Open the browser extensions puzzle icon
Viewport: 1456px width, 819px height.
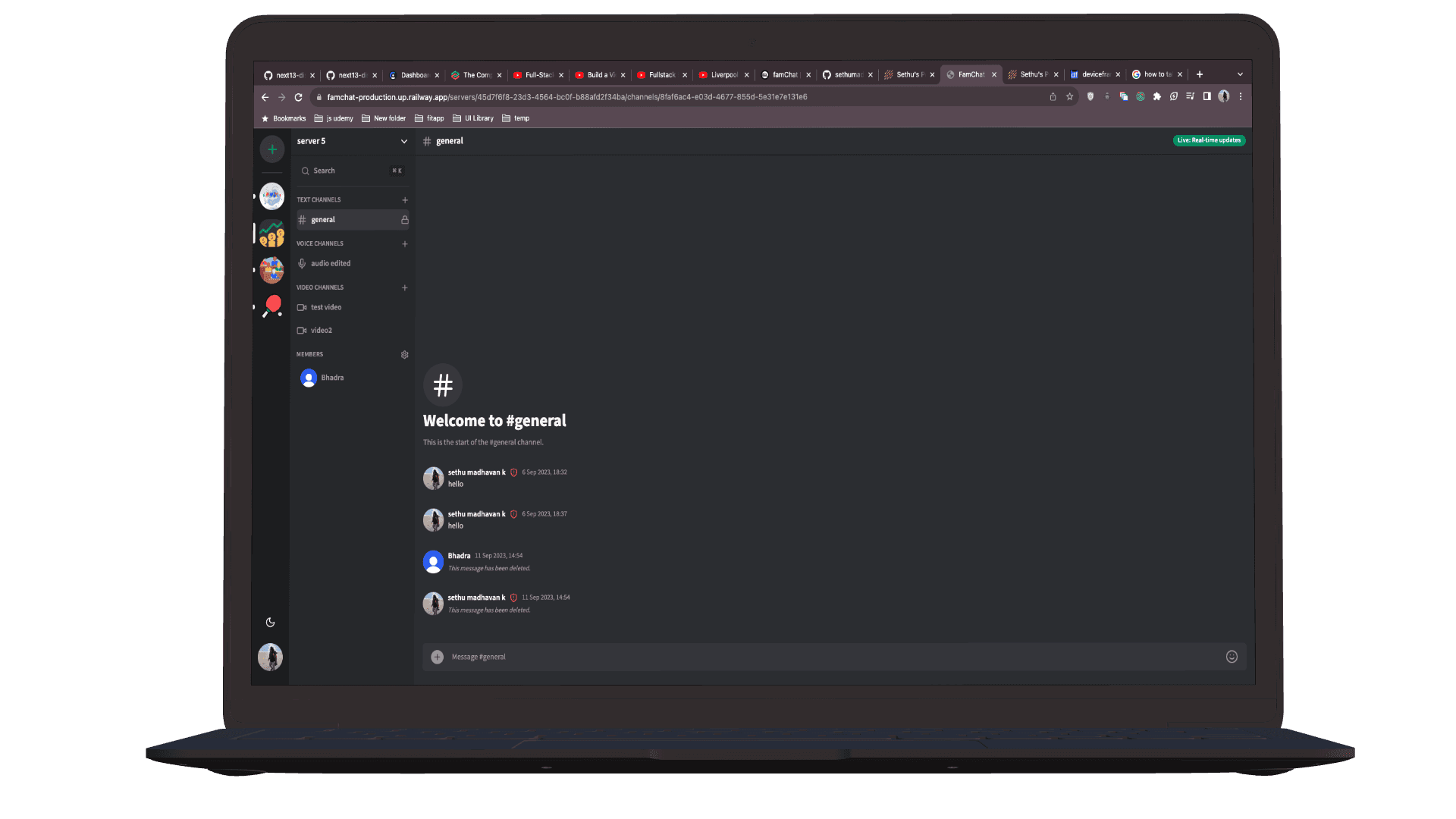(x=1156, y=96)
